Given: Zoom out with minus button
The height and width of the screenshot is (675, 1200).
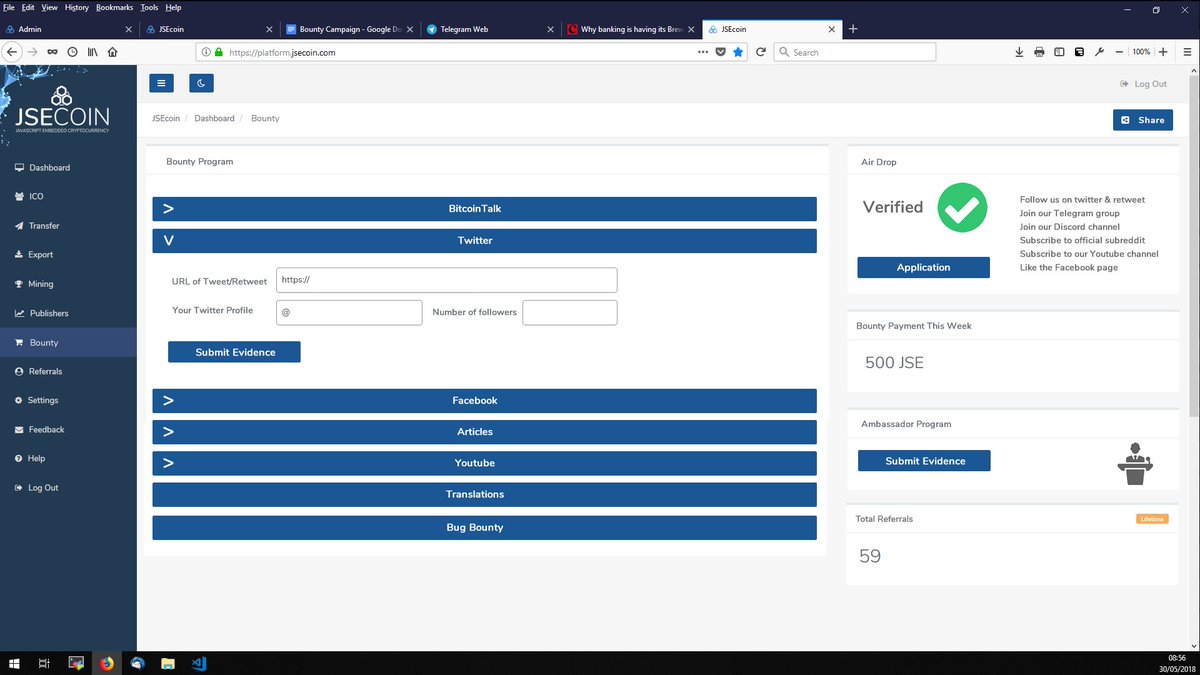Looking at the screenshot, I should tap(1119, 52).
